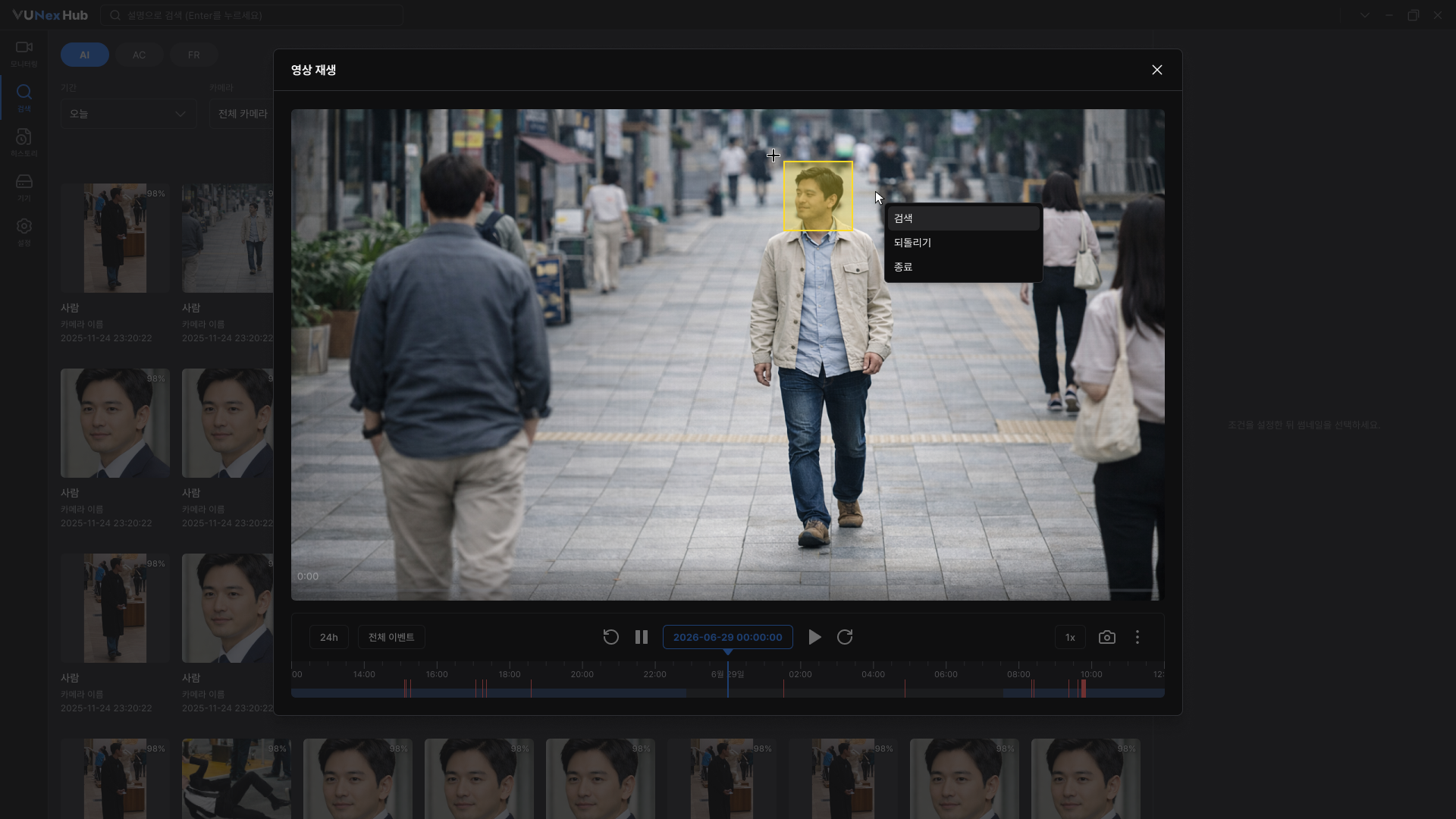Open the 히스토리 history sidebar icon
Viewport: 1456px width, 819px height.
(x=24, y=143)
